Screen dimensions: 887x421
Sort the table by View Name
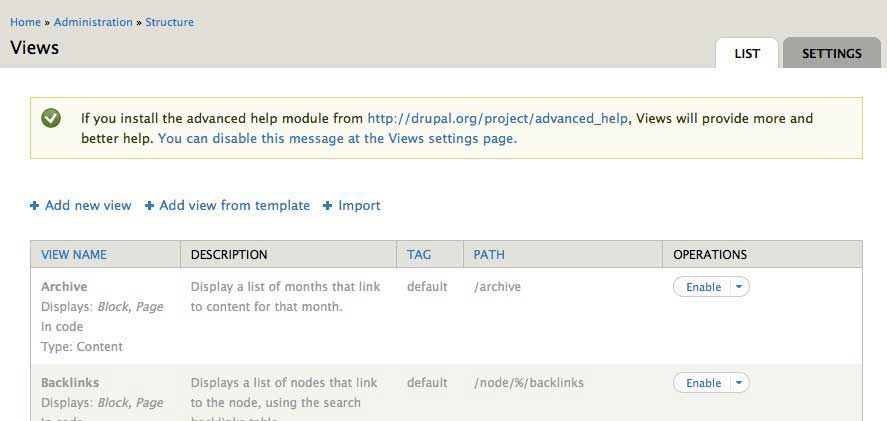(74, 255)
